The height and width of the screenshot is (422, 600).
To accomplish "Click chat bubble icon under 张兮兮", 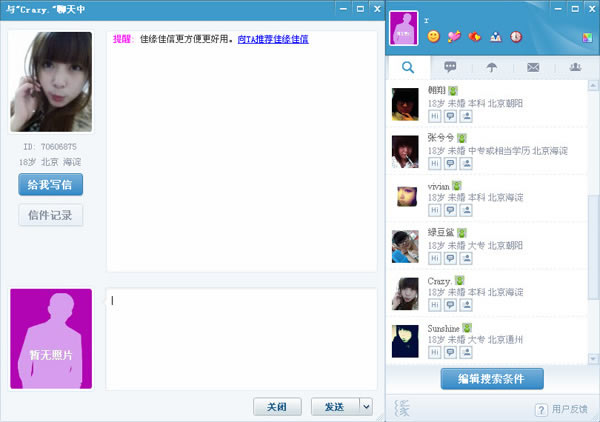I will pos(450,164).
